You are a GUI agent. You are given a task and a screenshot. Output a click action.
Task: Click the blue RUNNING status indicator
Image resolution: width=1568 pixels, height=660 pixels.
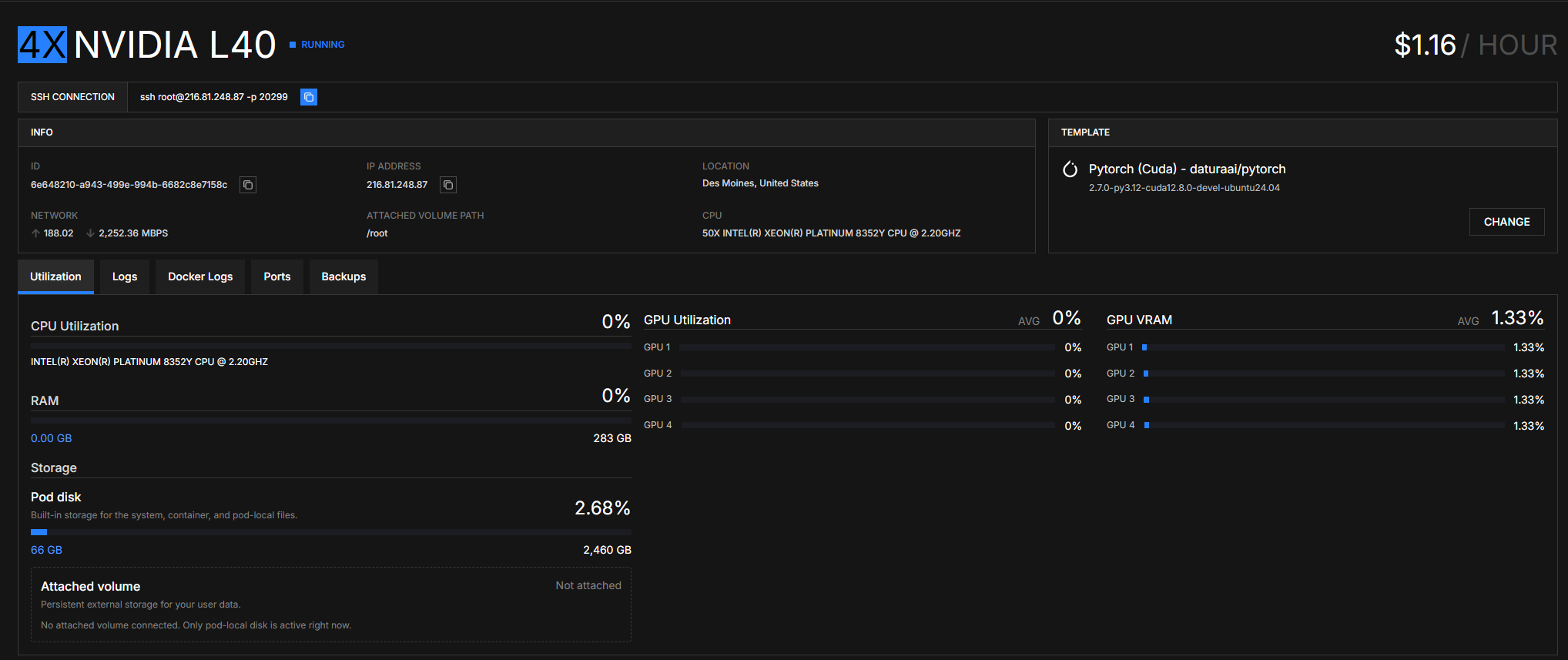point(317,45)
